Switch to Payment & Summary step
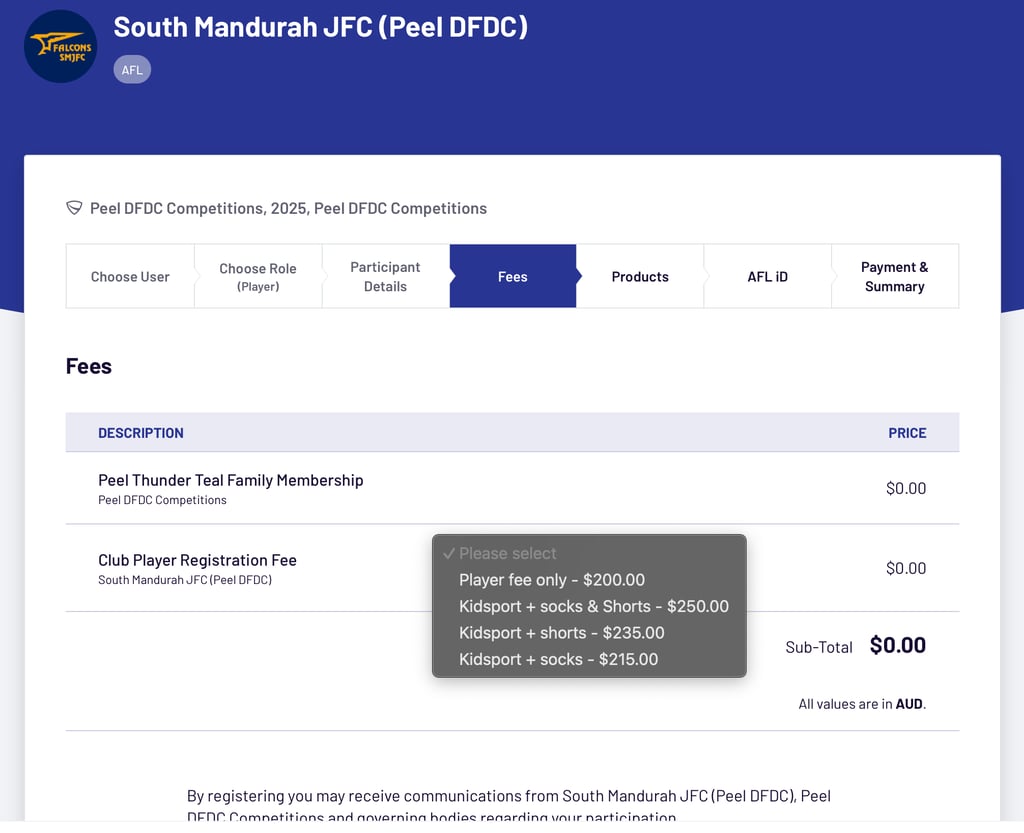Screen dimensions: 1024x833 coord(894,277)
